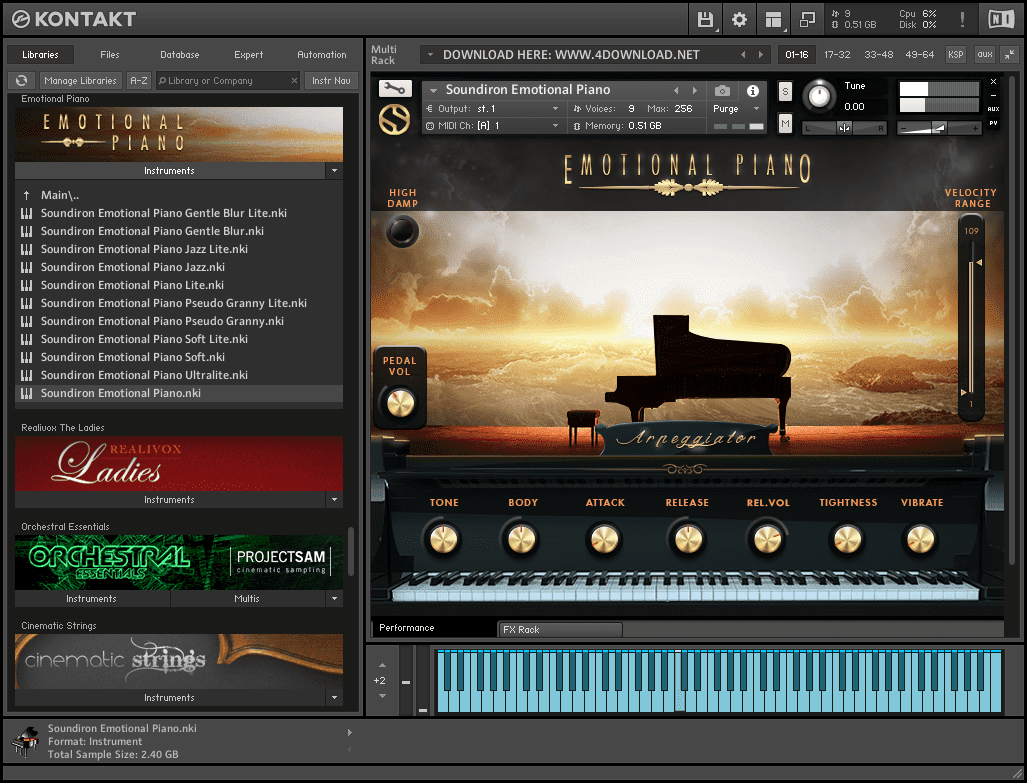
Task: Go to previous multi rack preset arrow
Action: (743, 55)
